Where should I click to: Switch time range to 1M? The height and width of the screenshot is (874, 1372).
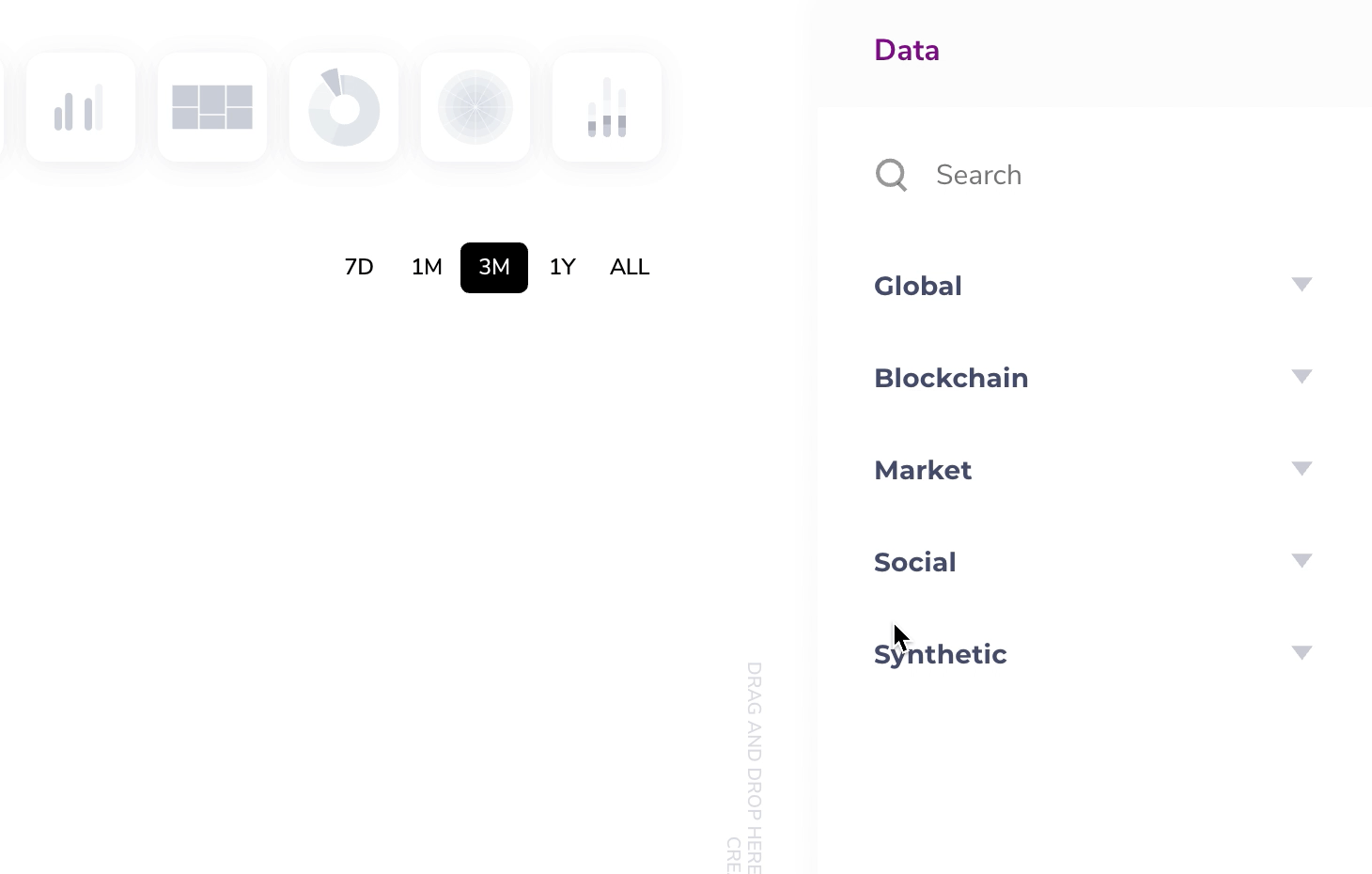click(427, 268)
